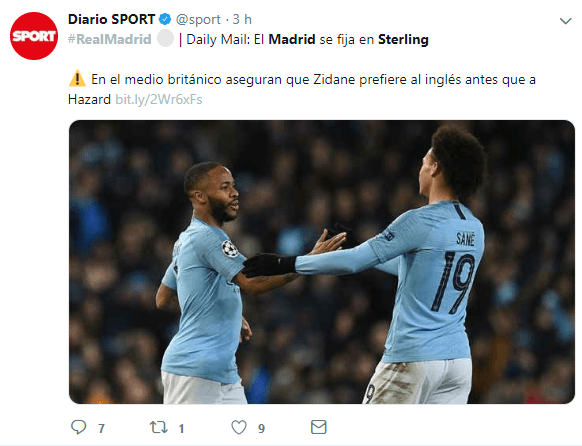The width and height of the screenshot is (582, 446).
Task: Open the #RealMadrid hashtag
Action: pyautogui.click(x=109, y=39)
